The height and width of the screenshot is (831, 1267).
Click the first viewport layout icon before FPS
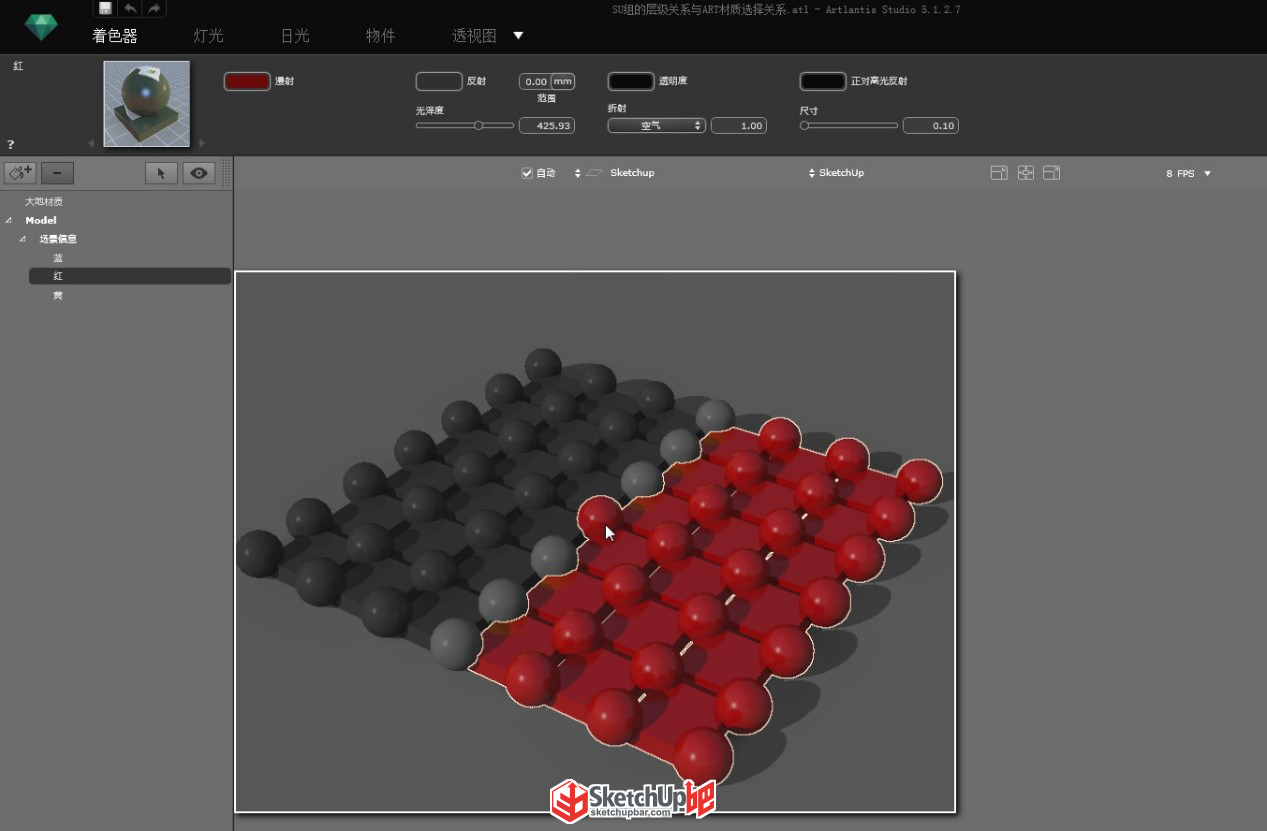999,173
